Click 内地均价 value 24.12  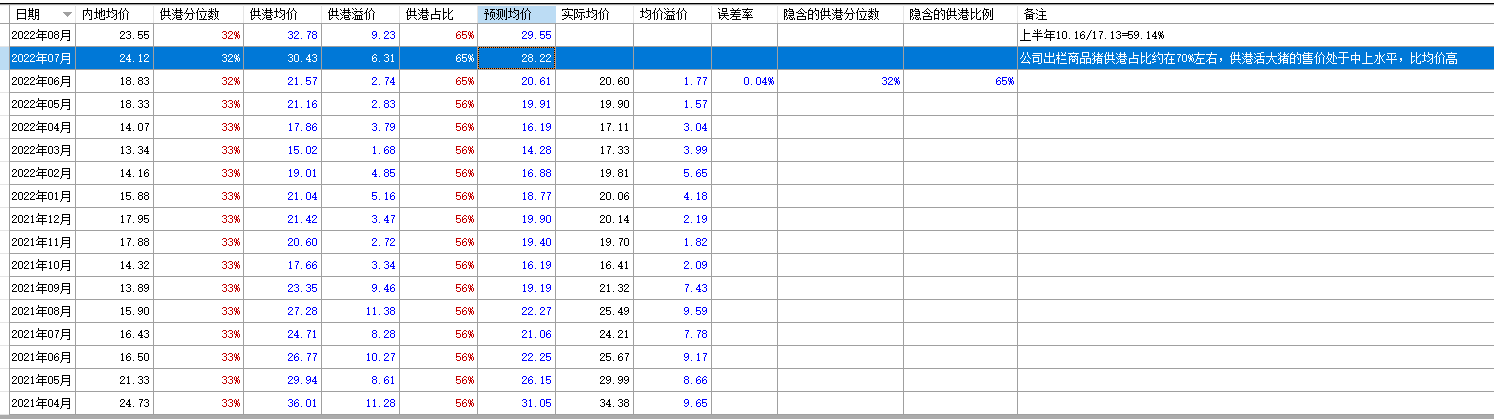tap(115, 58)
